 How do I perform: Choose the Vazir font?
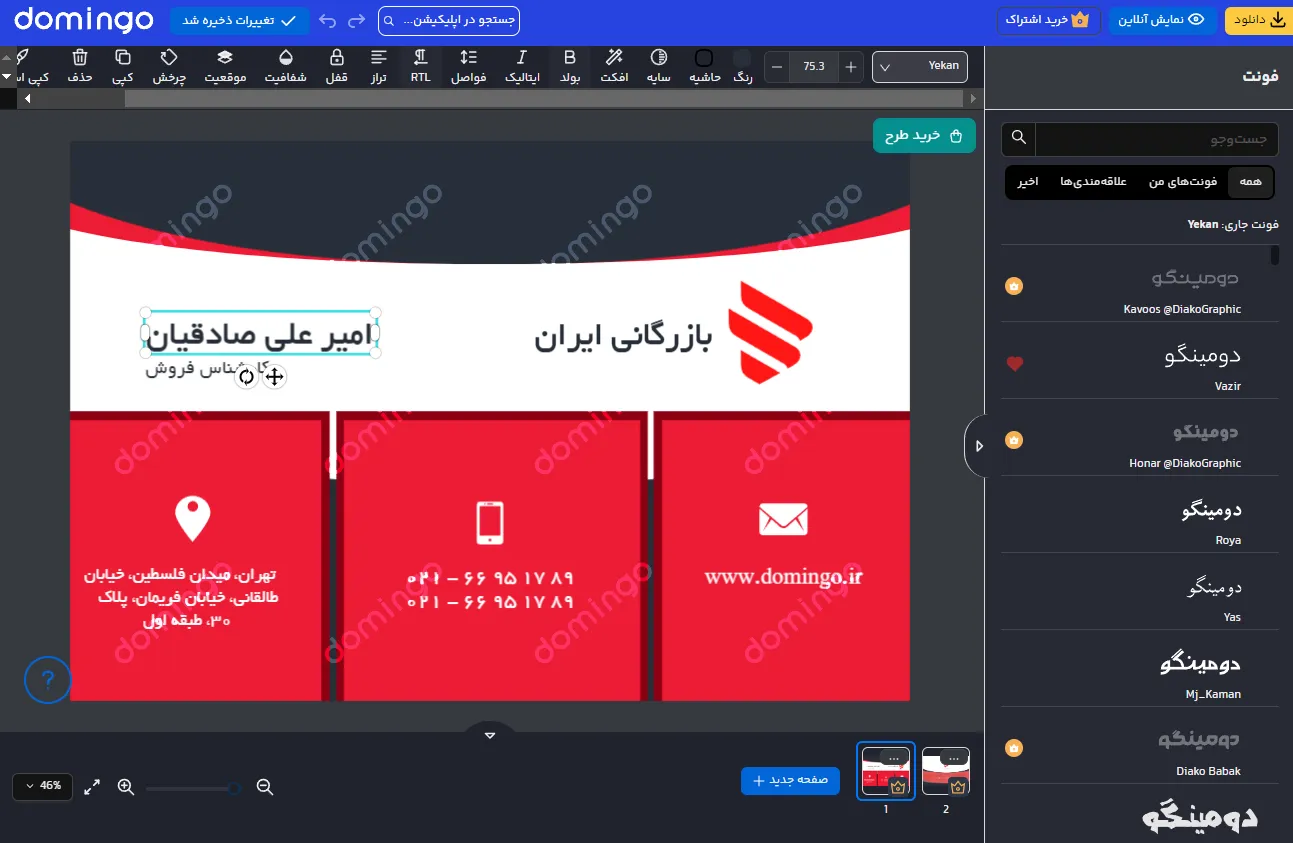coord(1140,362)
